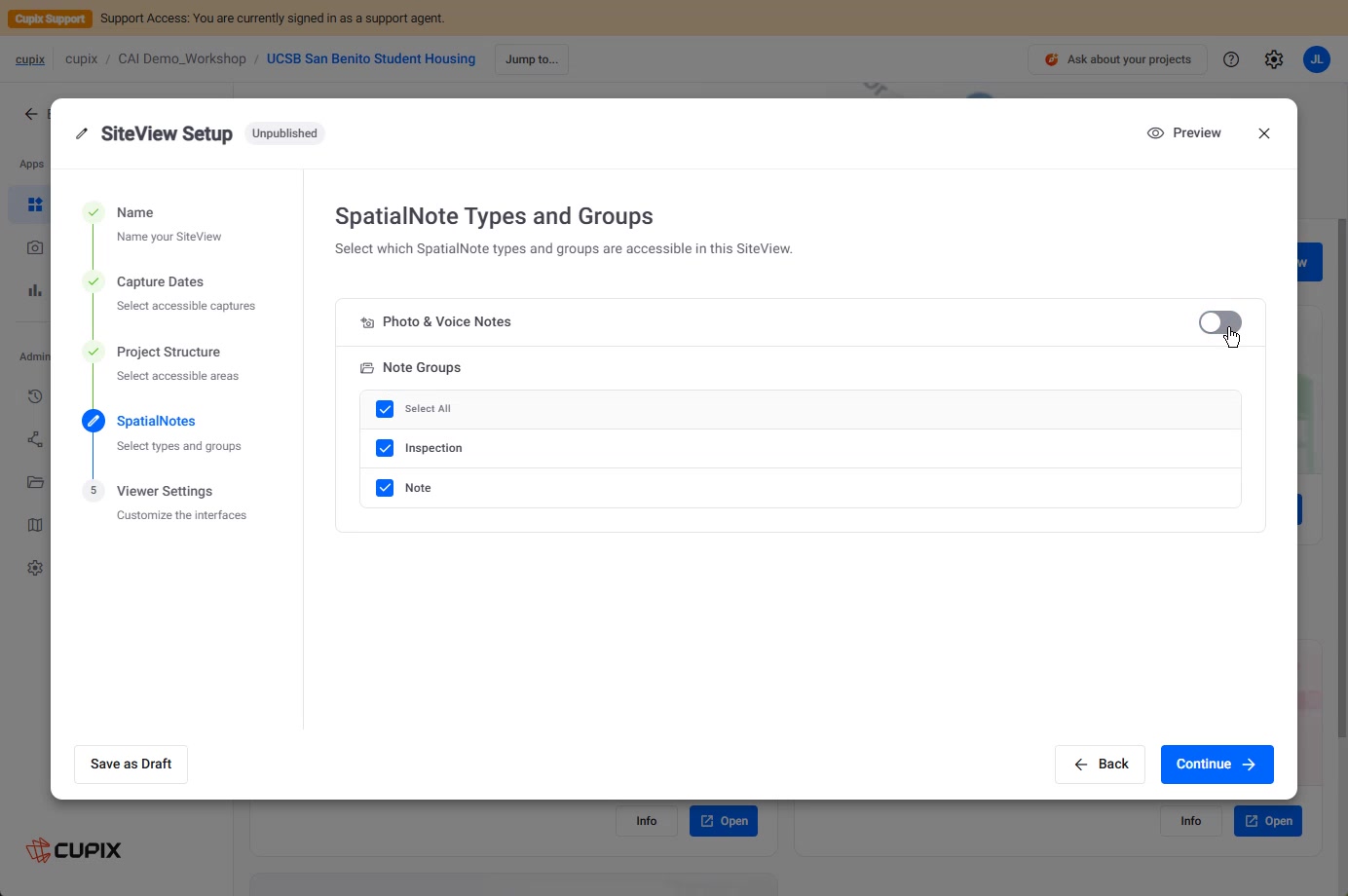Click Ask about your projects field
1348x896 pixels.
point(1117,59)
